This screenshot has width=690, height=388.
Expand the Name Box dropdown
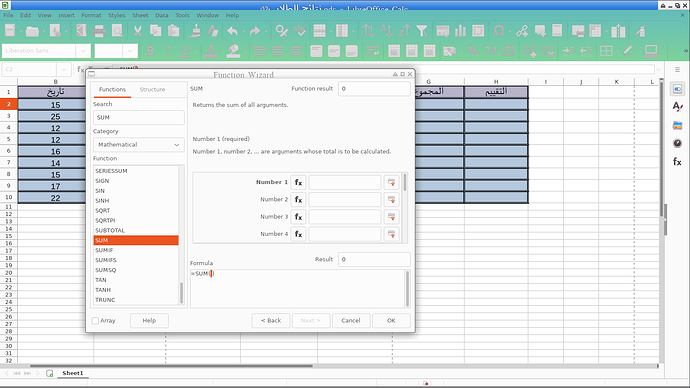click(x=64, y=70)
